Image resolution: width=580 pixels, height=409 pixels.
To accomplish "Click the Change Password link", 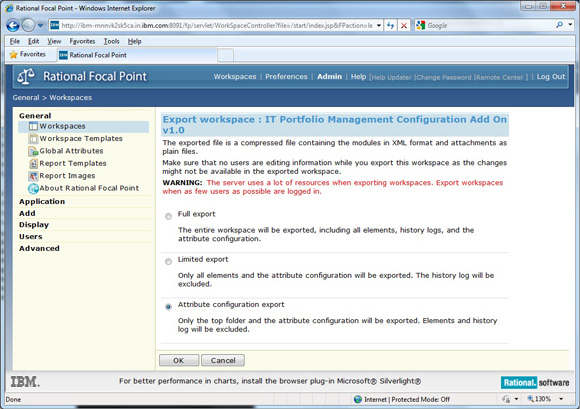I will coord(444,77).
